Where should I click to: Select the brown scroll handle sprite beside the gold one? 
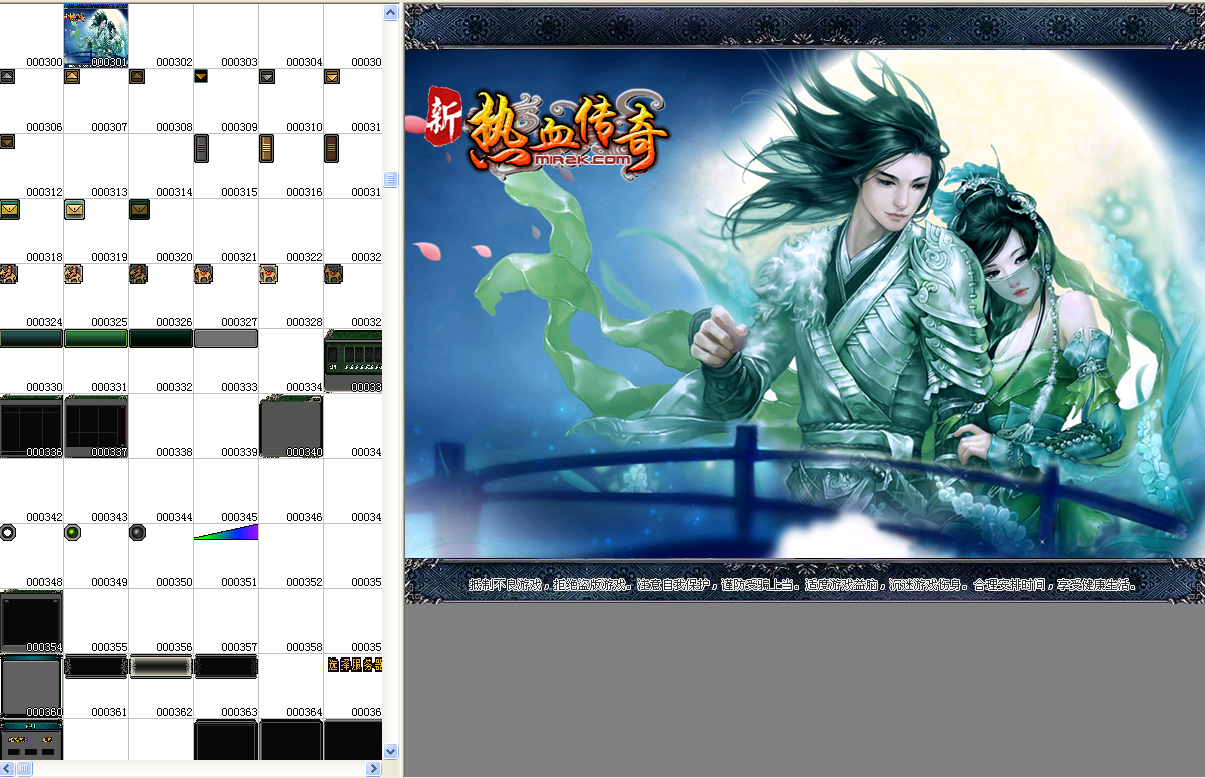(331, 148)
